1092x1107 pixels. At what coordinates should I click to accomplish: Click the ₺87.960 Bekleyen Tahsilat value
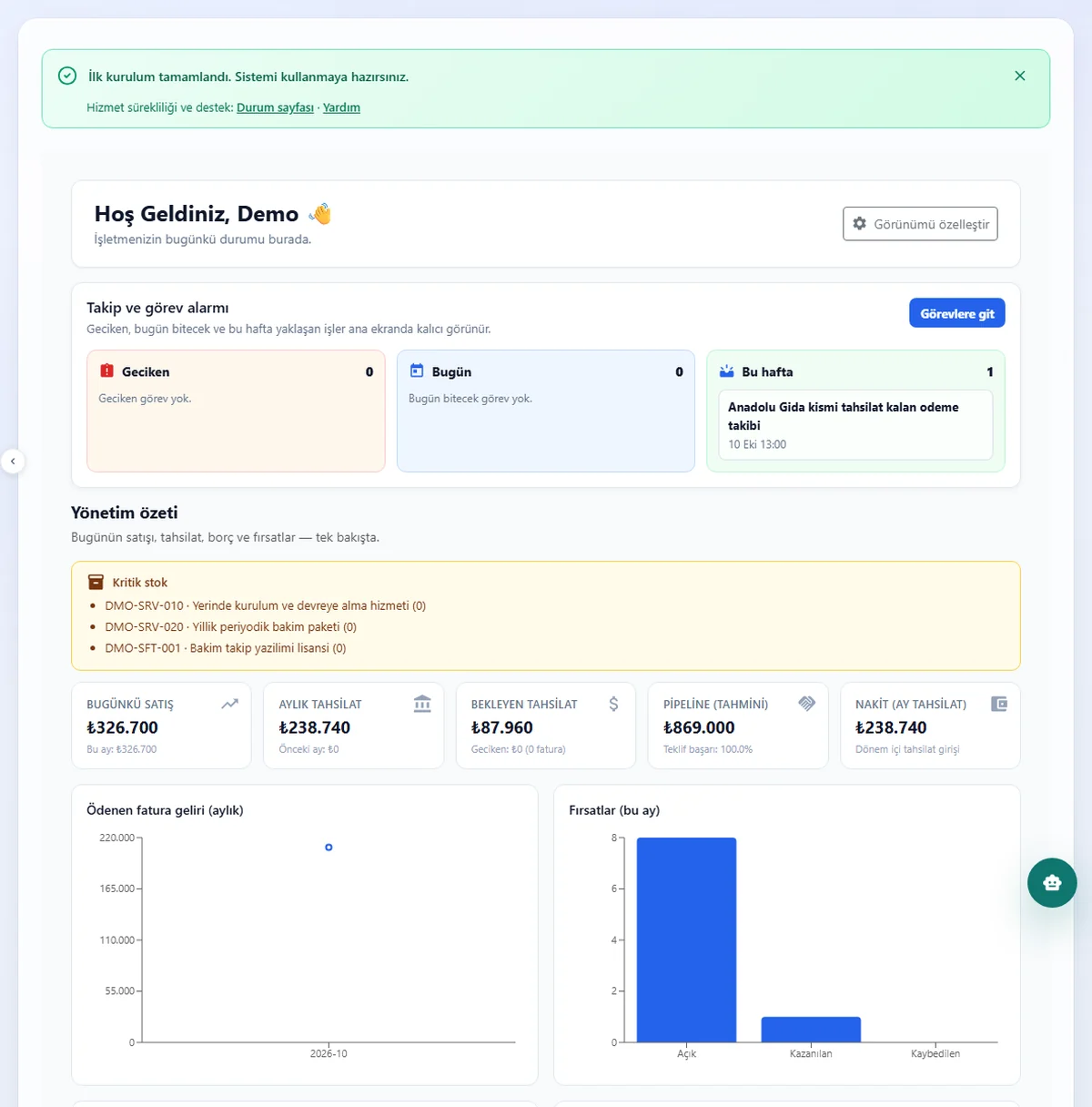(502, 727)
